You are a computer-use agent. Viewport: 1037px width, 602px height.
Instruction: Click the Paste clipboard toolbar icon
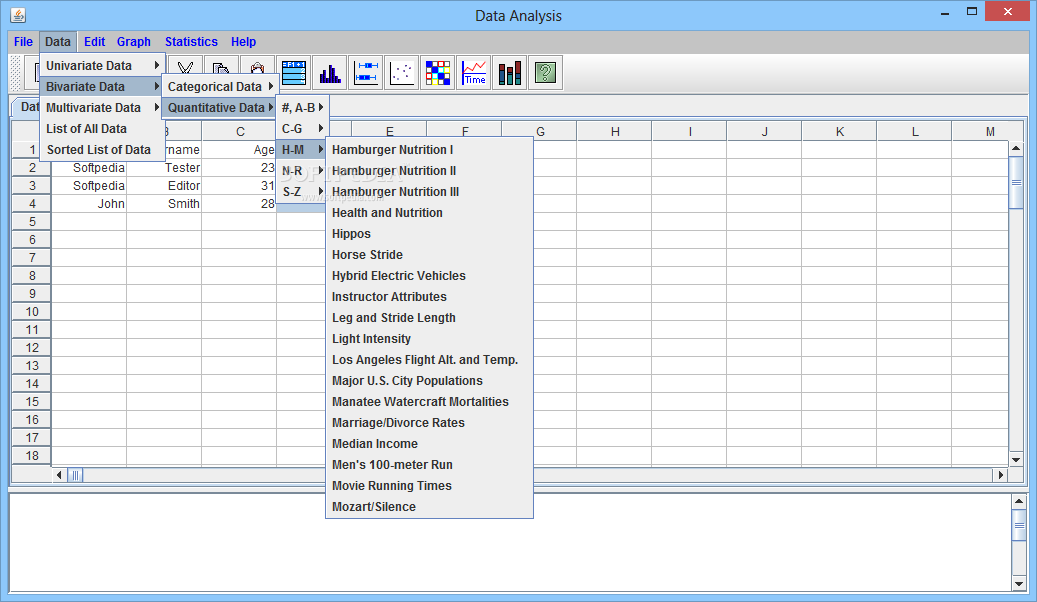tap(257, 69)
